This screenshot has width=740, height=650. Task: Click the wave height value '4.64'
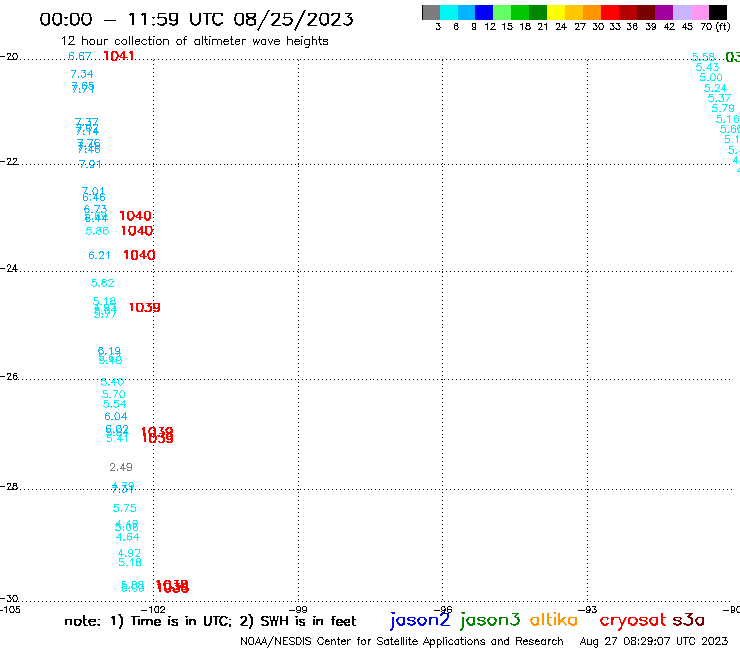tap(127, 537)
